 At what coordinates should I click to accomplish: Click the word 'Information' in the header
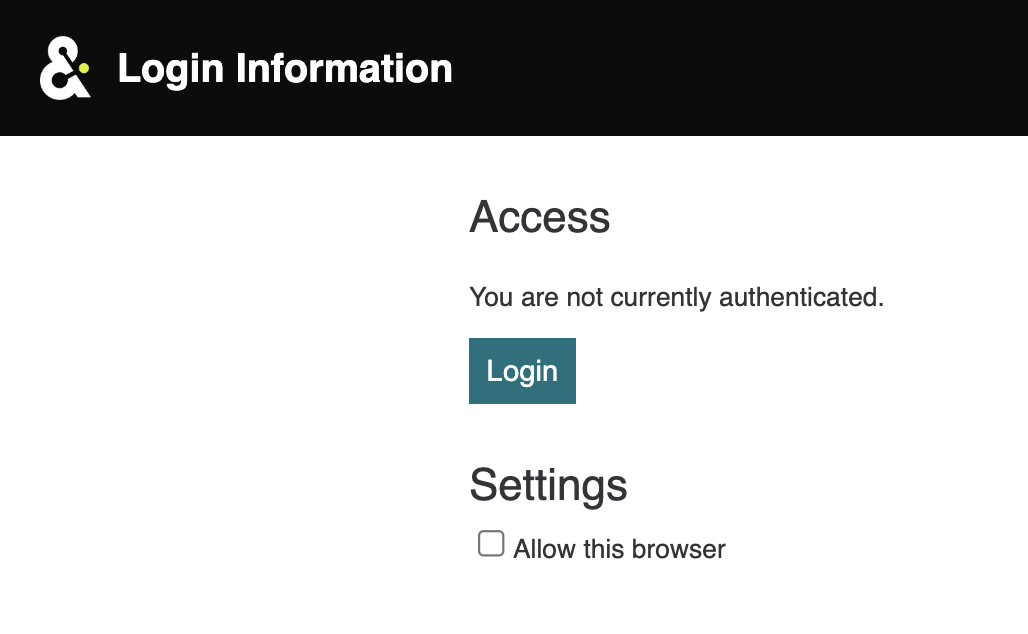[344, 69]
